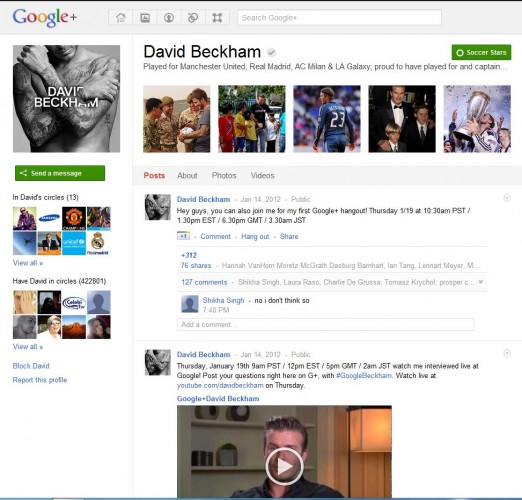Viewport: 522px width, 500px height.
Task: Click the blank silhouette follower thumbnail
Action: 99,302
